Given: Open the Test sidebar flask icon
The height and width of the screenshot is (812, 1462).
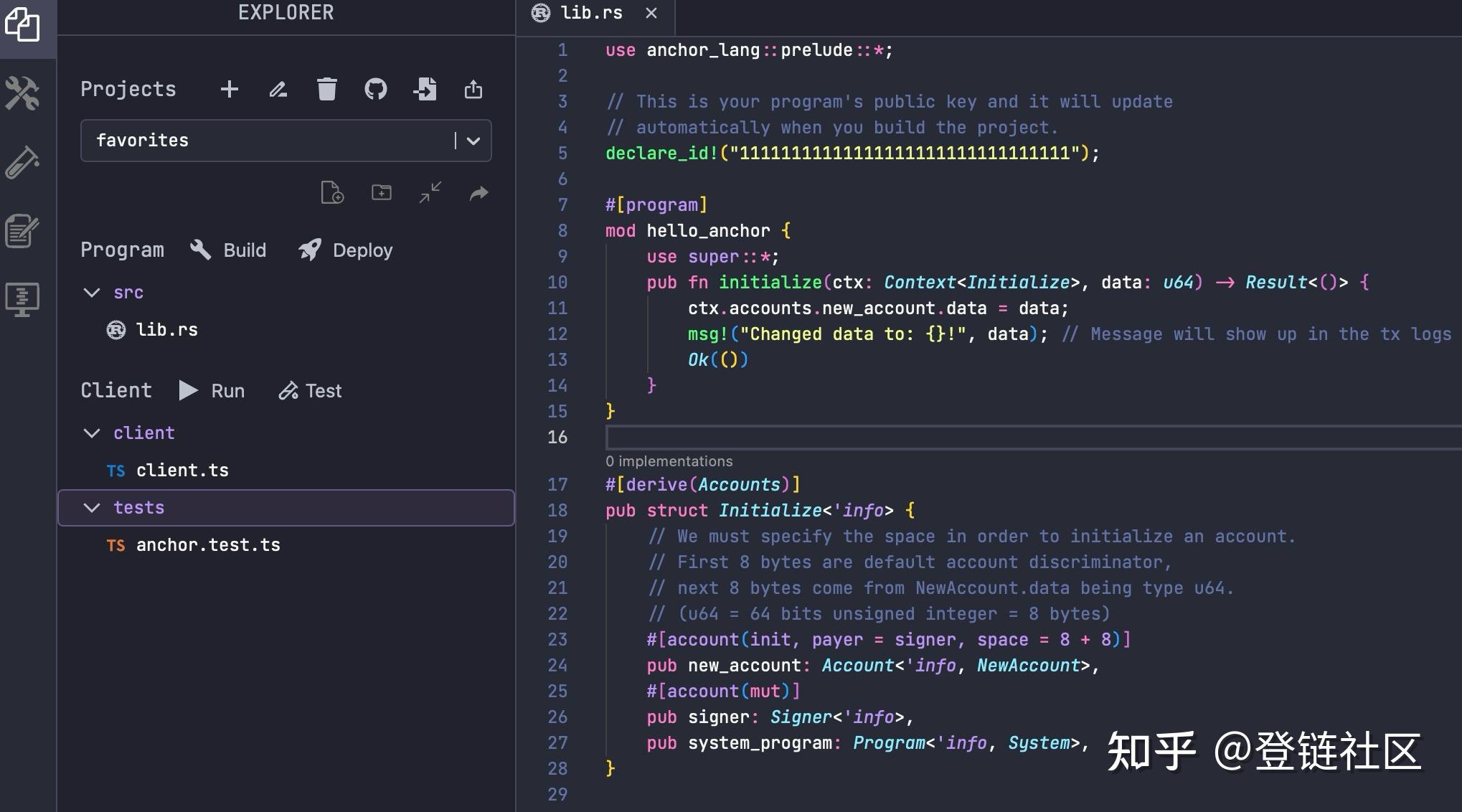Looking at the screenshot, I should [x=22, y=162].
